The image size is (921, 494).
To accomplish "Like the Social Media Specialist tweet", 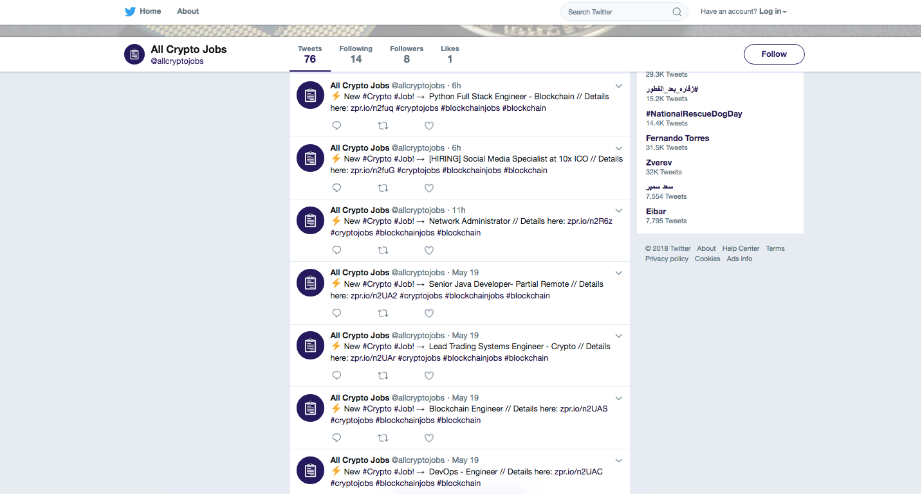I will (429, 188).
